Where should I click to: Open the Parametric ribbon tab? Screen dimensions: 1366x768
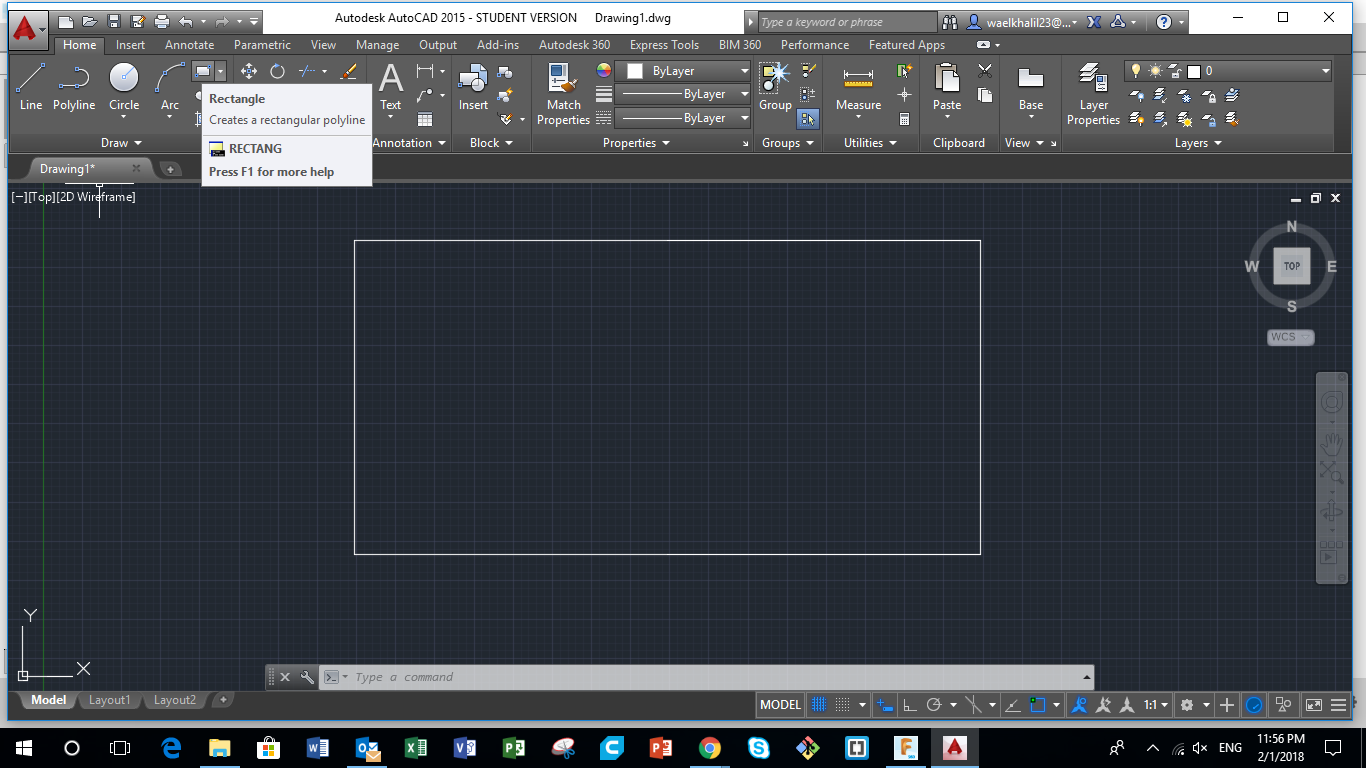[262, 45]
